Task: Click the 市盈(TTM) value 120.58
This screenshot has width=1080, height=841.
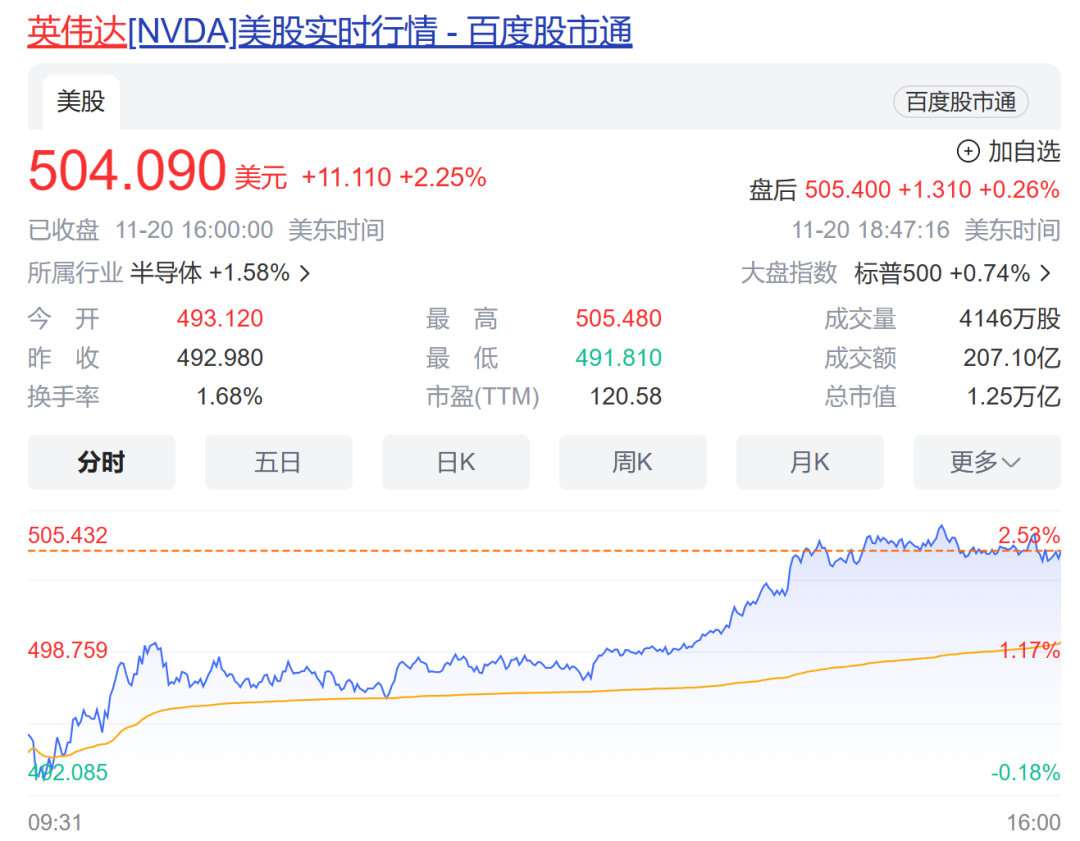Action: (x=625, y=396)
